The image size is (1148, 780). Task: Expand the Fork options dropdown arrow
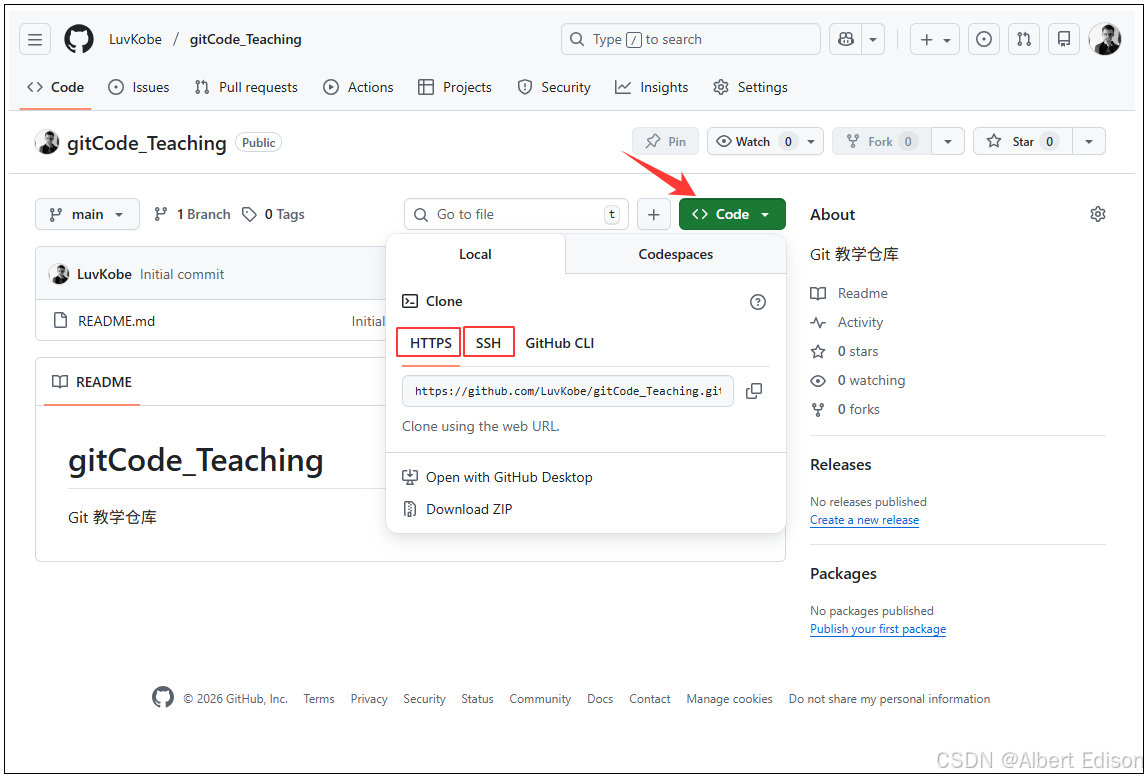point(948,141)
